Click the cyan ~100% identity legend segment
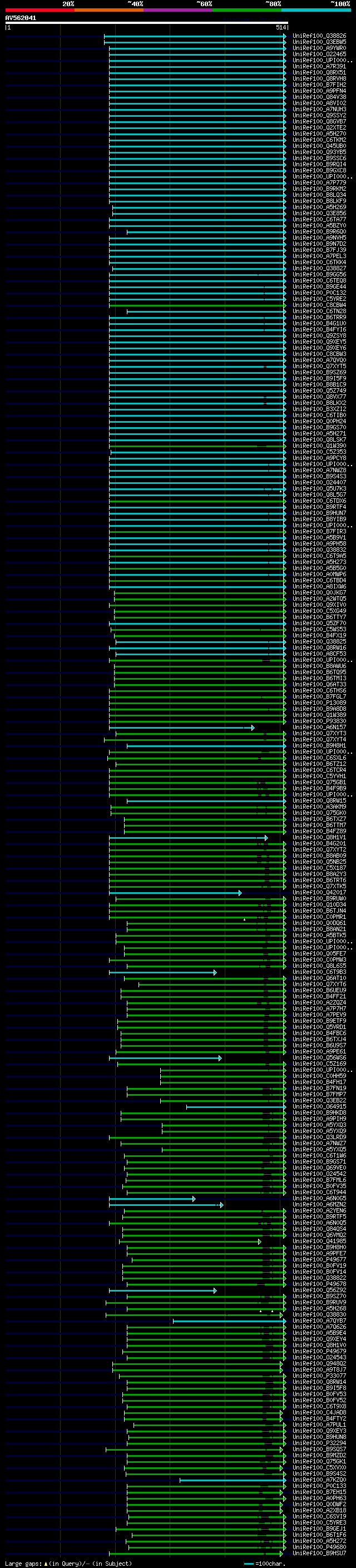 click(x=316, y=10)
